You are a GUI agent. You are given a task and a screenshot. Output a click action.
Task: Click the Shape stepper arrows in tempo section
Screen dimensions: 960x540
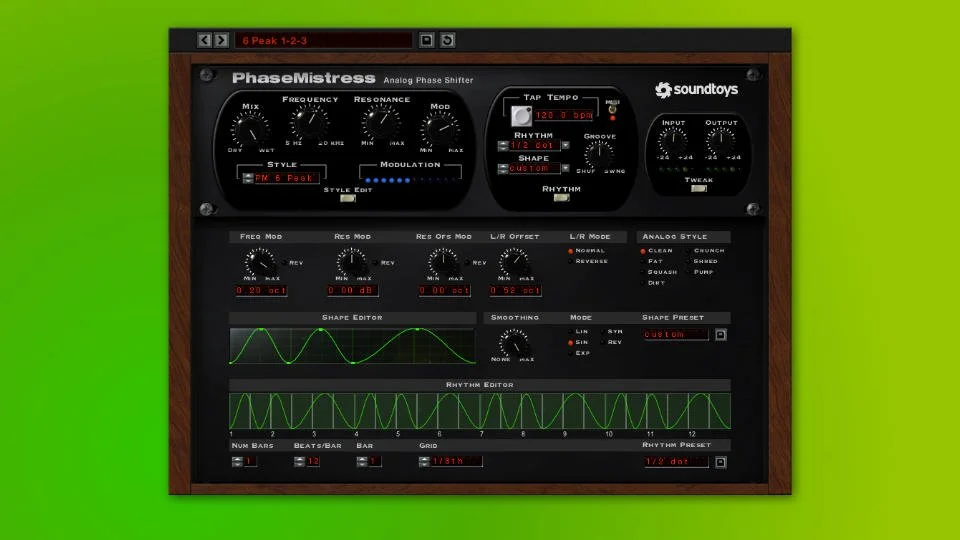[x=503, y=168]
